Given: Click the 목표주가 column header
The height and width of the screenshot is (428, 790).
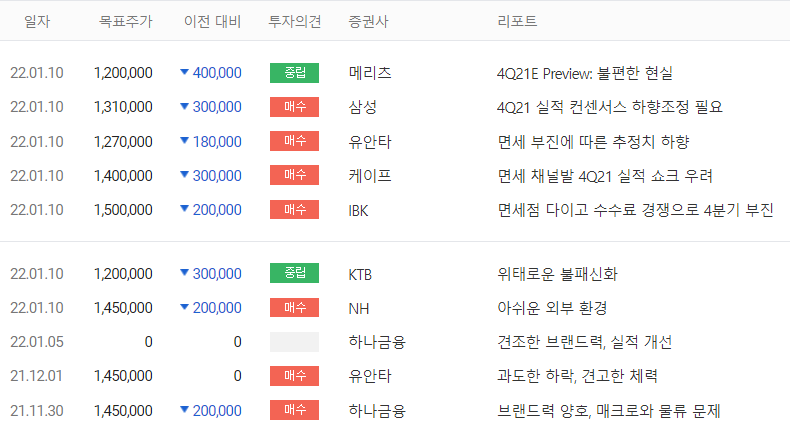Looking at the screenshot, I should [125, 21].
